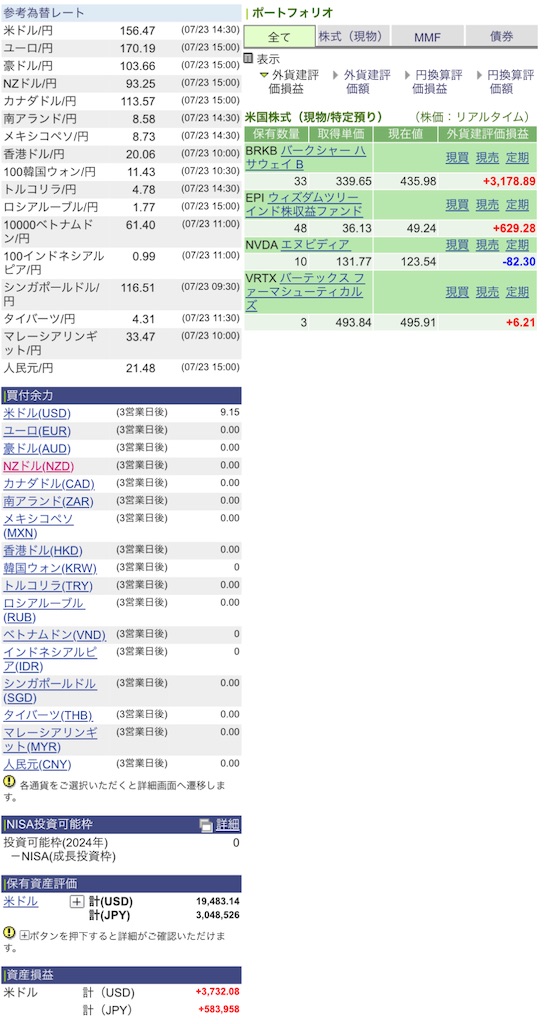Open シンガポールドル(SGD) buying power link

tap(50, 690)
